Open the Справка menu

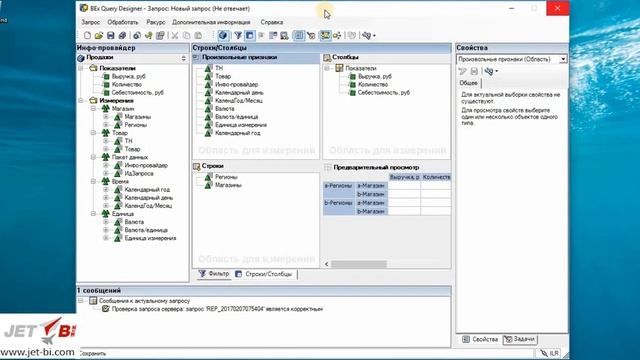coord(272,22)
